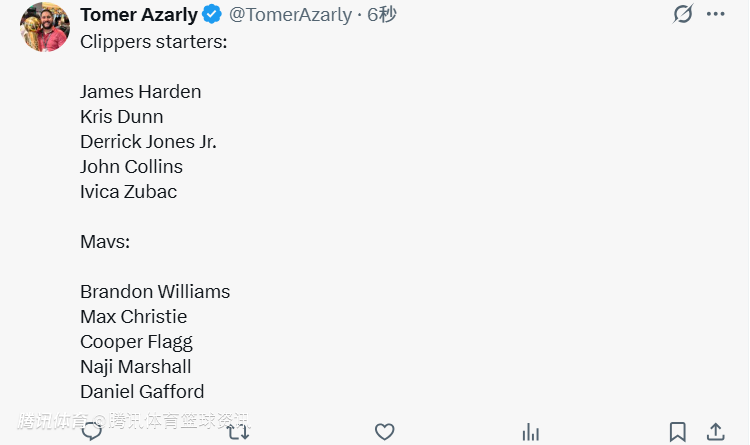Click the blue verified badge
Screen dimensions: 750x445
click(x=213, y=15)
